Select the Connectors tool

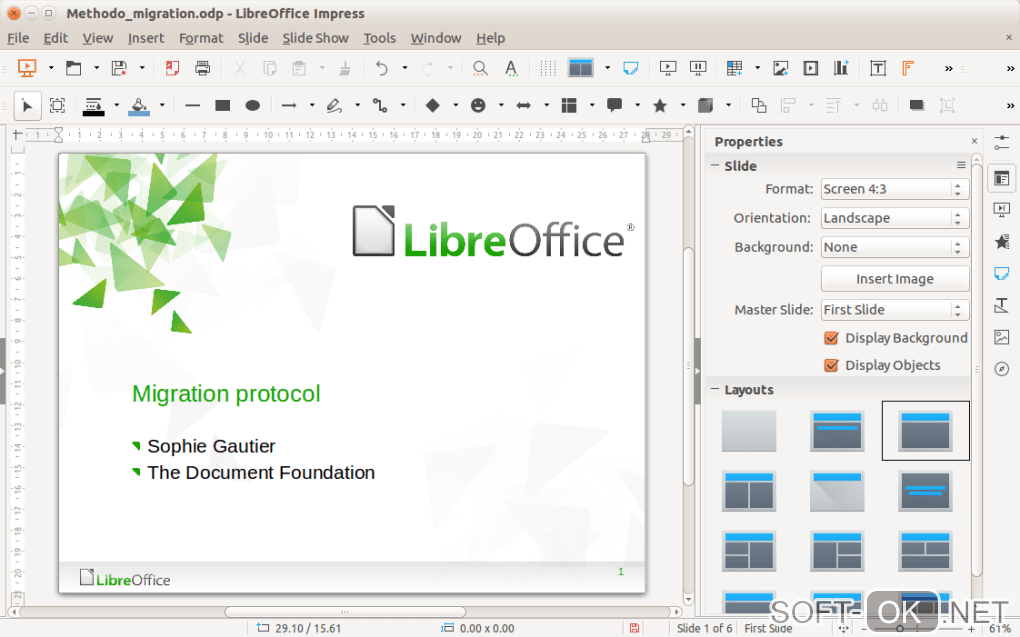tap(380, 105)
